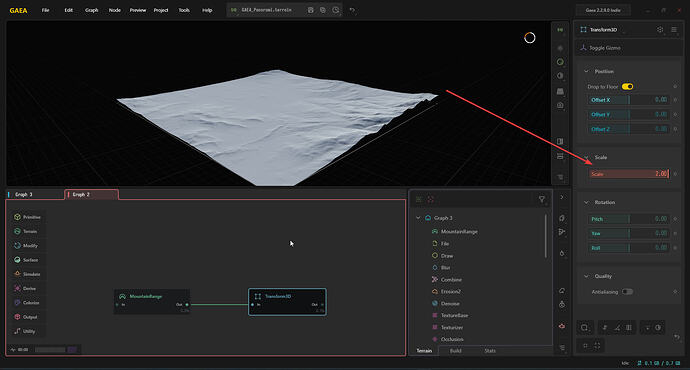Switch to the Build tab
Viewport: 690px width, 370px height.
pyautogui.click(x=455, y=351)
